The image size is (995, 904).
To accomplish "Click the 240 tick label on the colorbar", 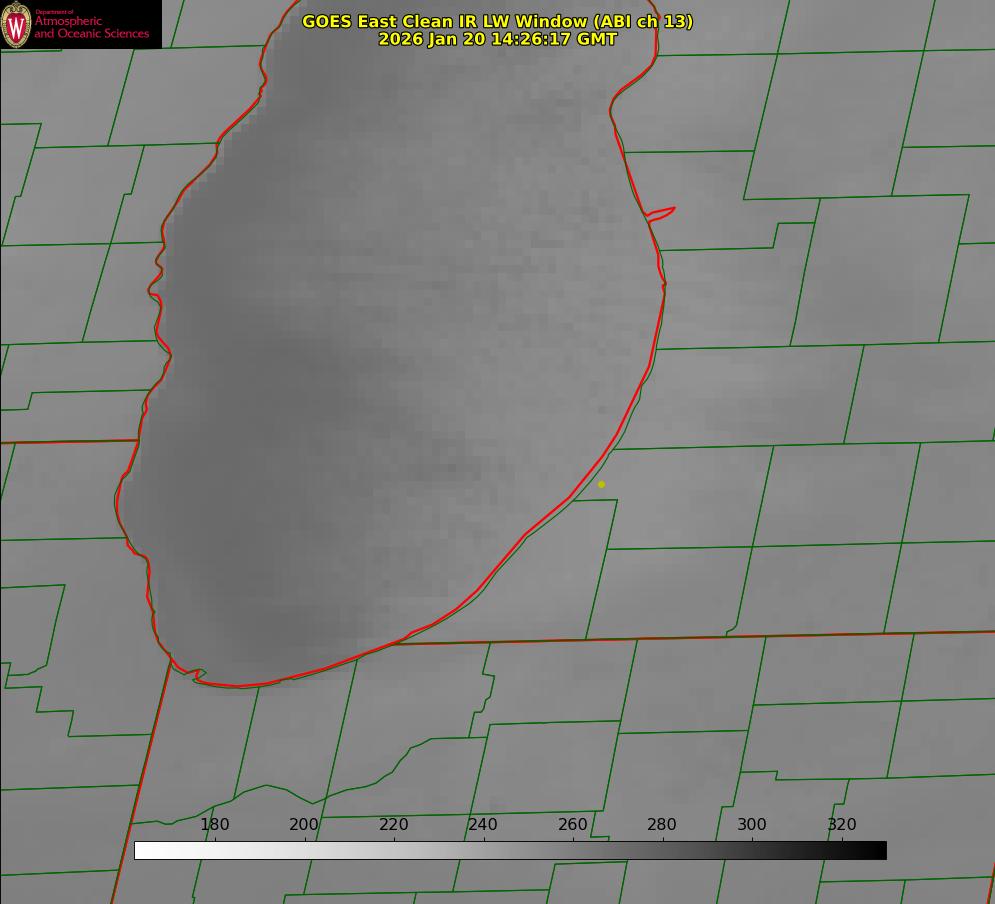I will click(x=483, y=825).
